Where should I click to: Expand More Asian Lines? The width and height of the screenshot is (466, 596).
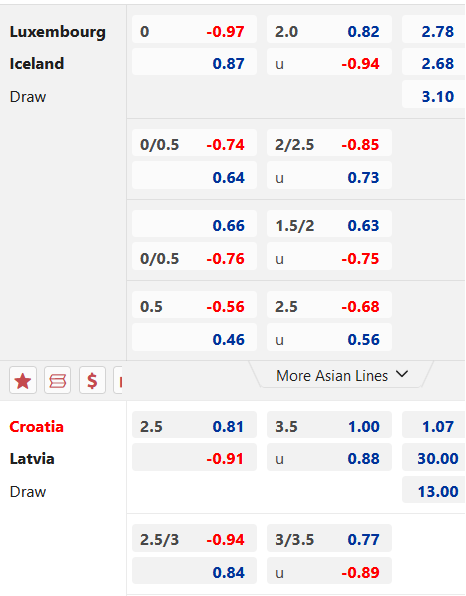(341, 376)
